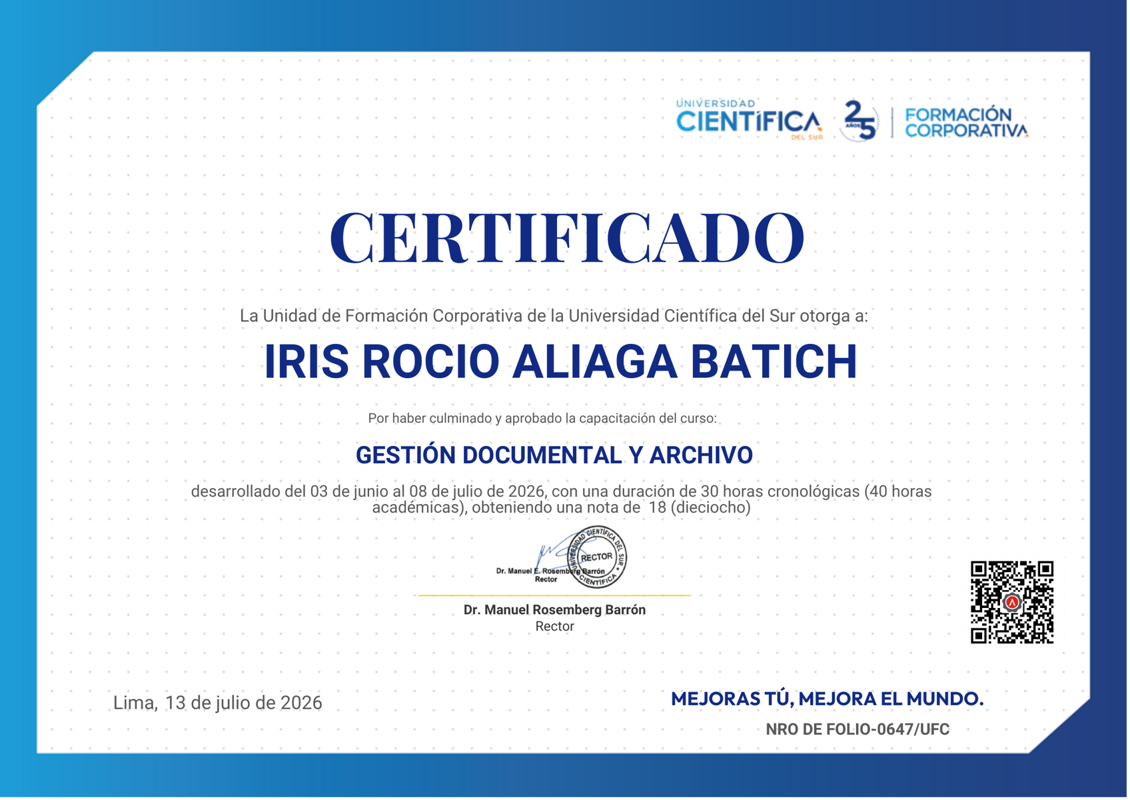Click the line 'desarrollado del 03 de junio'
This screenshot has height=800, width=1130.
tap(561, 492)
